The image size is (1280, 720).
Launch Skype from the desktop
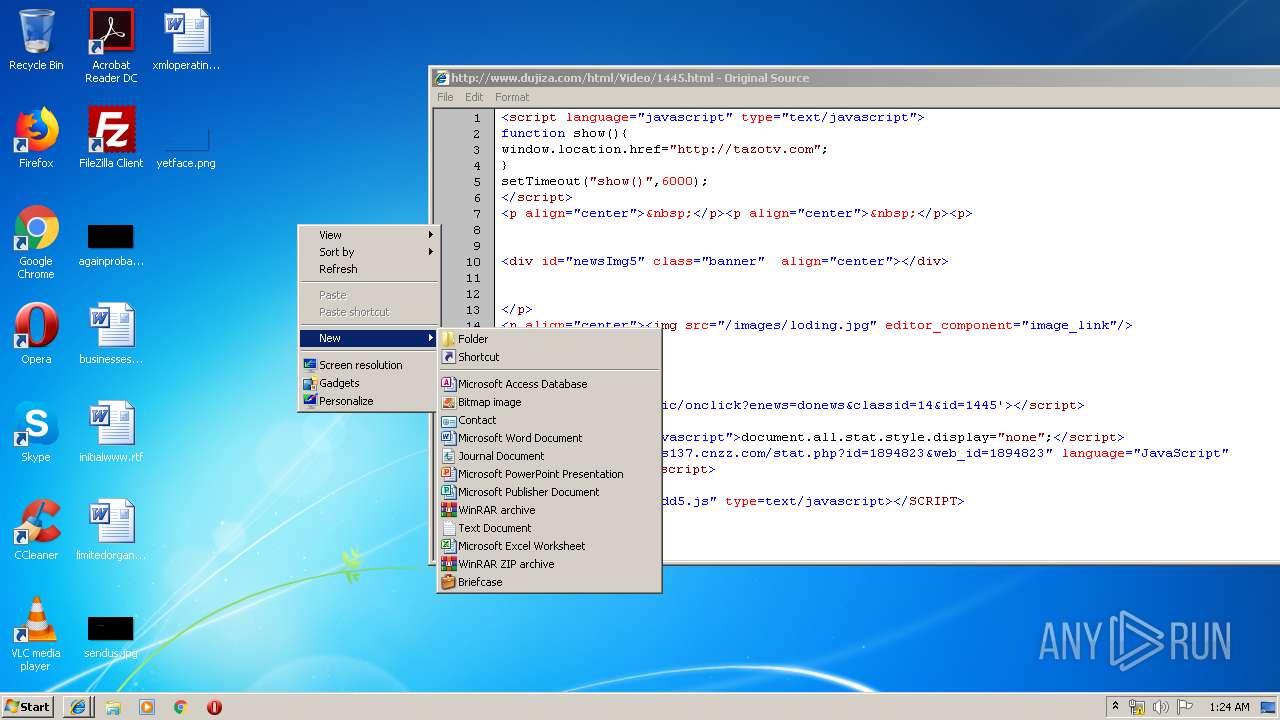click(x=36, y=432)
